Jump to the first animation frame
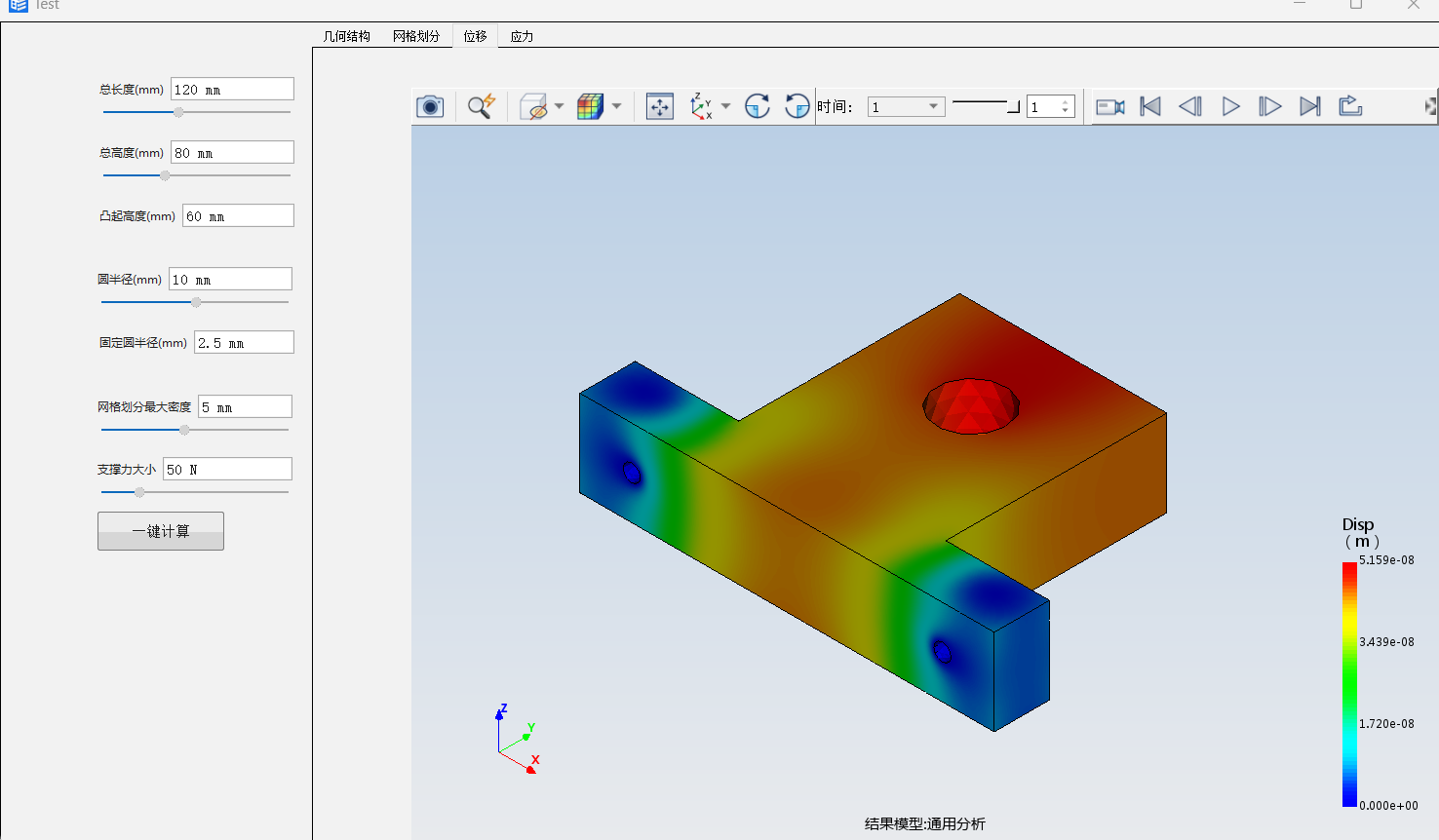This screenshot has width=1439, height=840. (x=1150, y=106)
